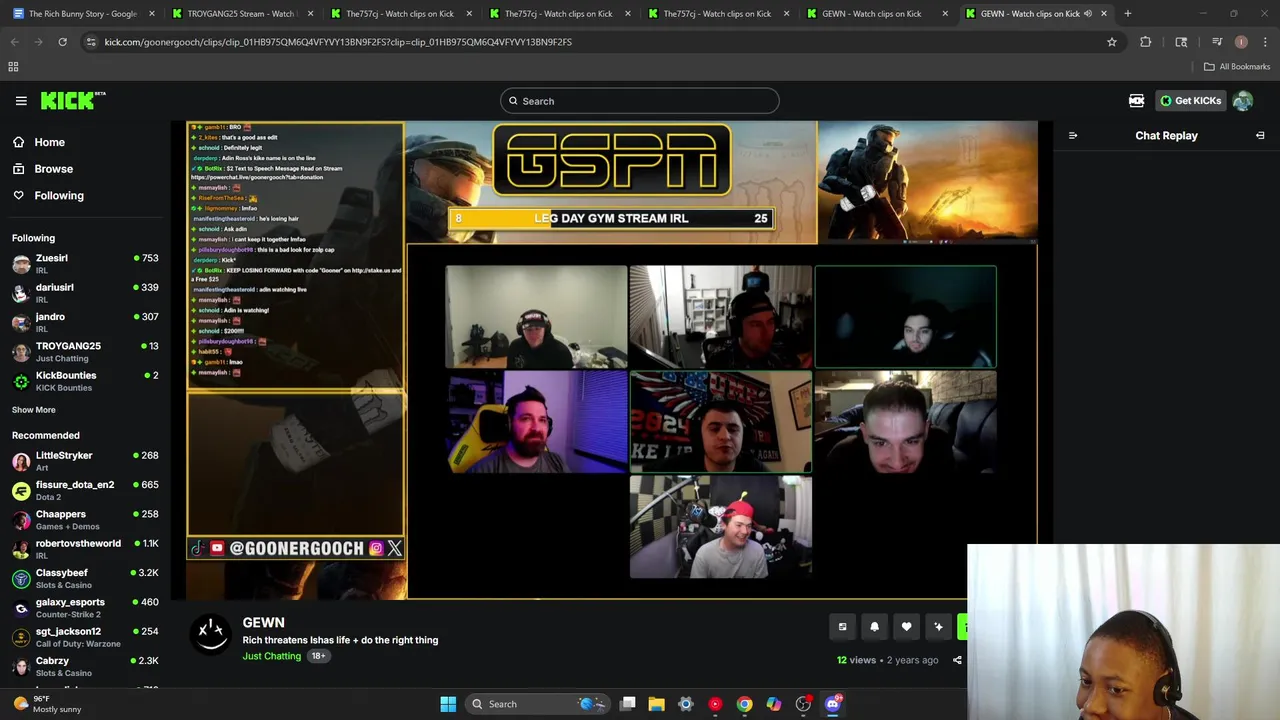Screen dimensions: 1280x720
Task: Open All Bookmarks folder
Action: (1237, 67)
